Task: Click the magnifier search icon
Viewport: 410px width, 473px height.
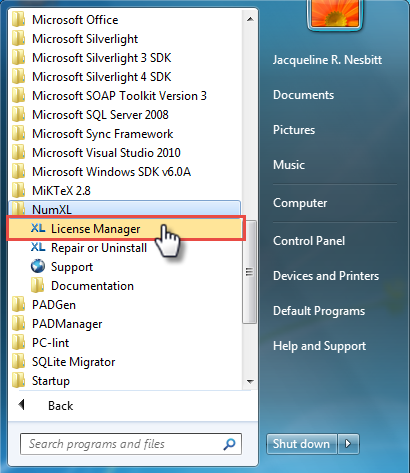Action: coord(229,444)
